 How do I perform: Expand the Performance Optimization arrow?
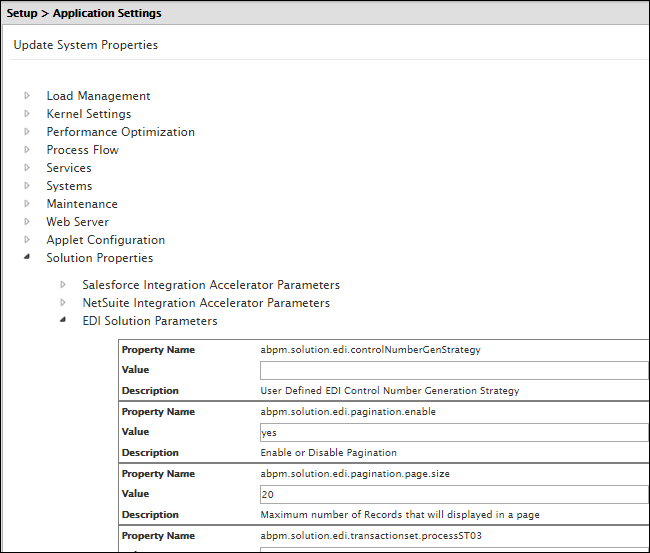[28, 132]
